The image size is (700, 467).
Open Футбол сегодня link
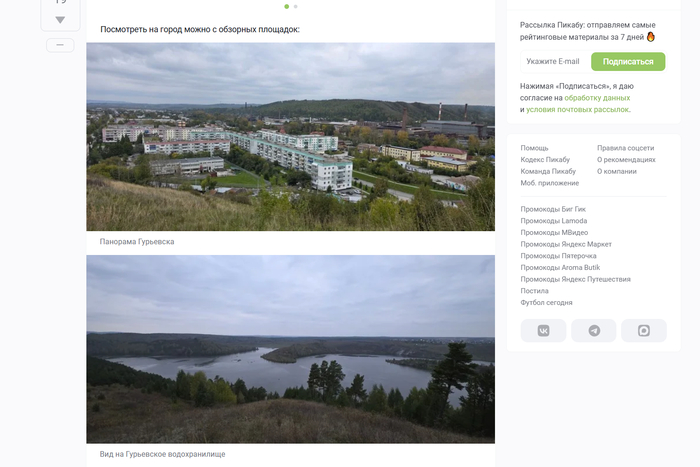pyautogui.click(x=546, y=302)
